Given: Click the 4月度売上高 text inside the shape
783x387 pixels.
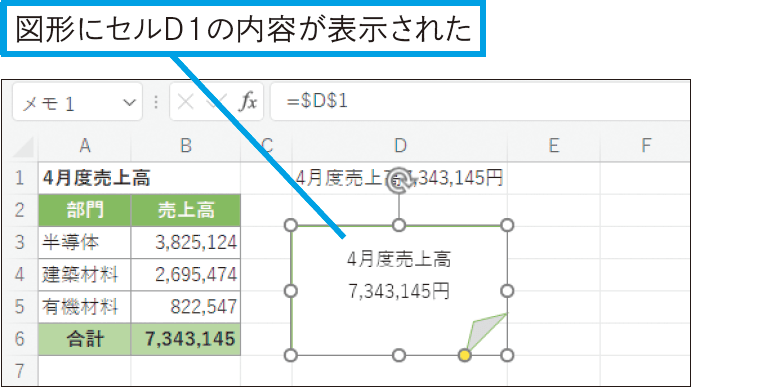Looking at the screenshot, I should coord(398,260).
